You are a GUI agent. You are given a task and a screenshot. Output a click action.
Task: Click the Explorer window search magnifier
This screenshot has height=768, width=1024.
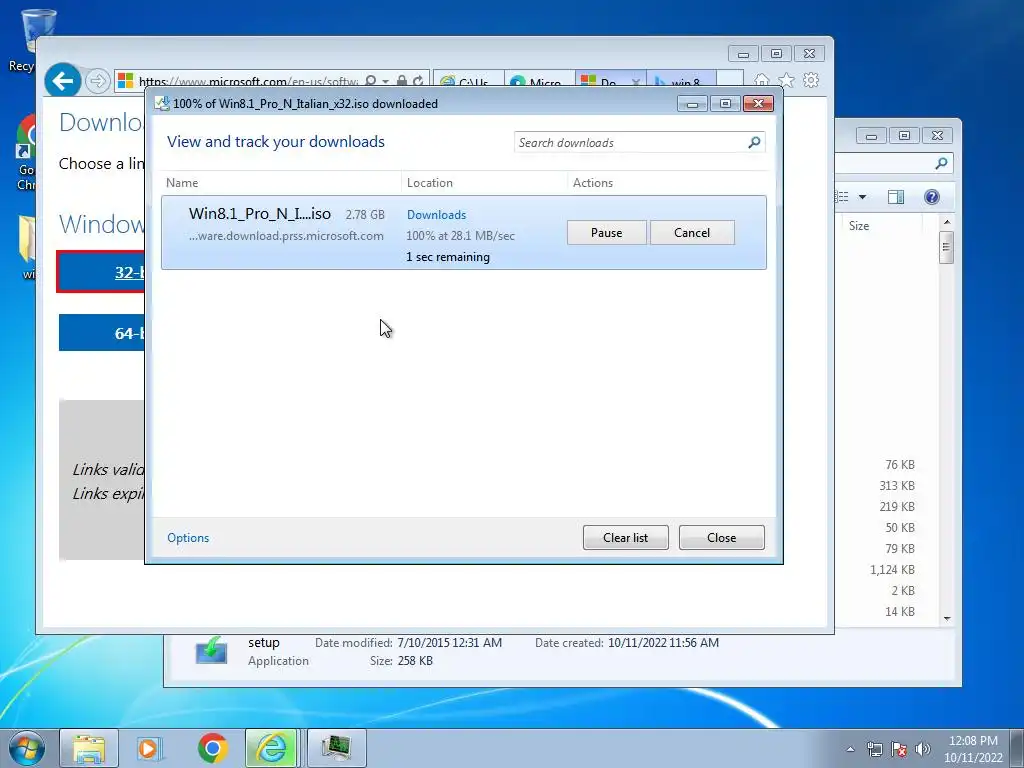(x=941, y=163)
